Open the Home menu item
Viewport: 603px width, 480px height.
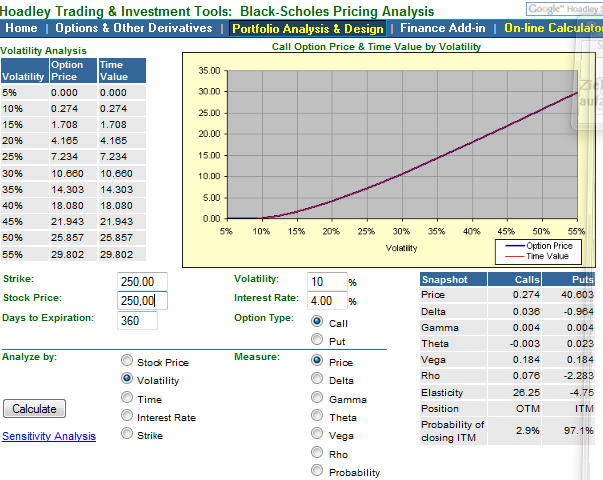tap(21, 28)
